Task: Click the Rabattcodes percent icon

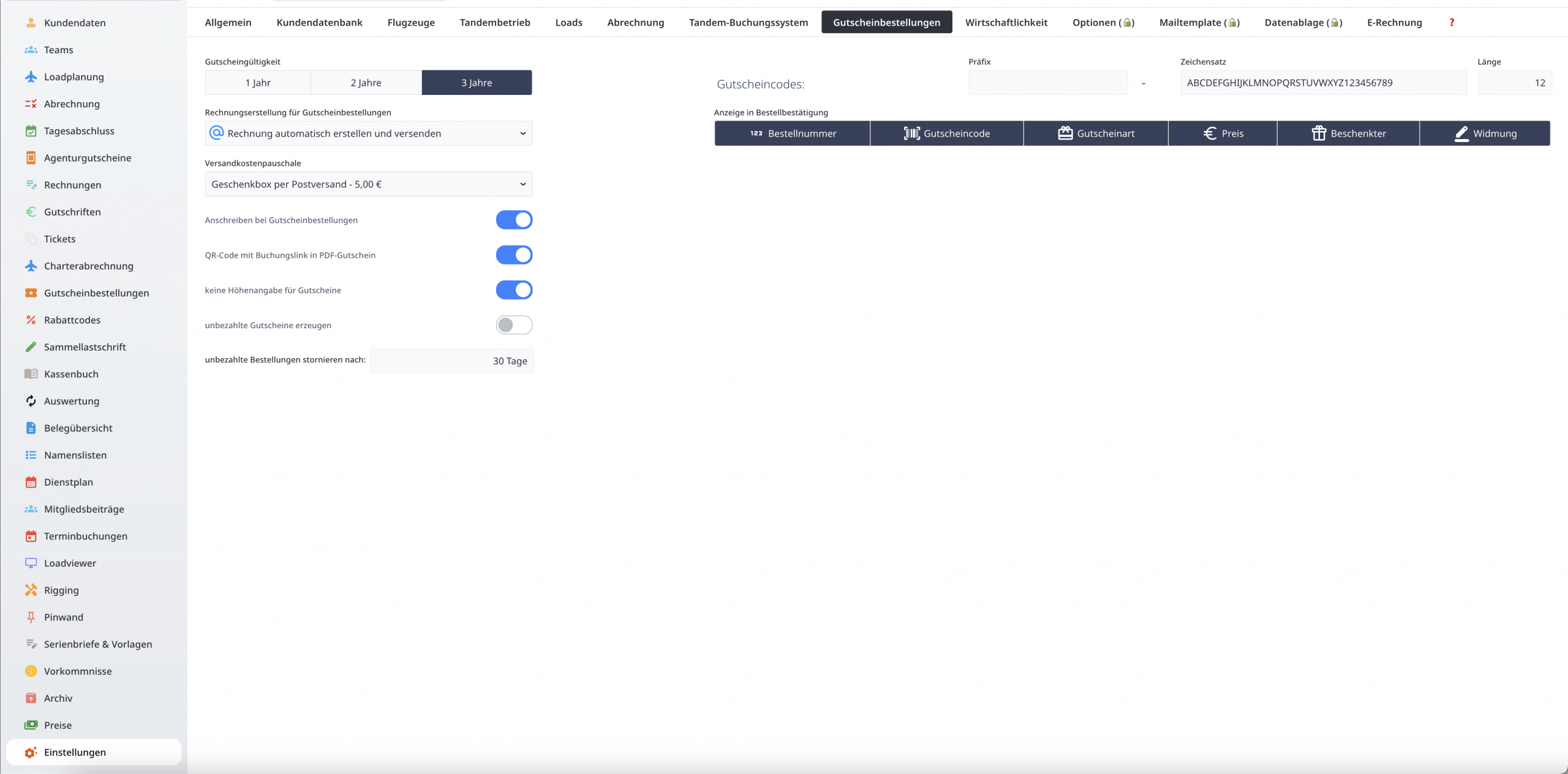Action: (31, 320)
